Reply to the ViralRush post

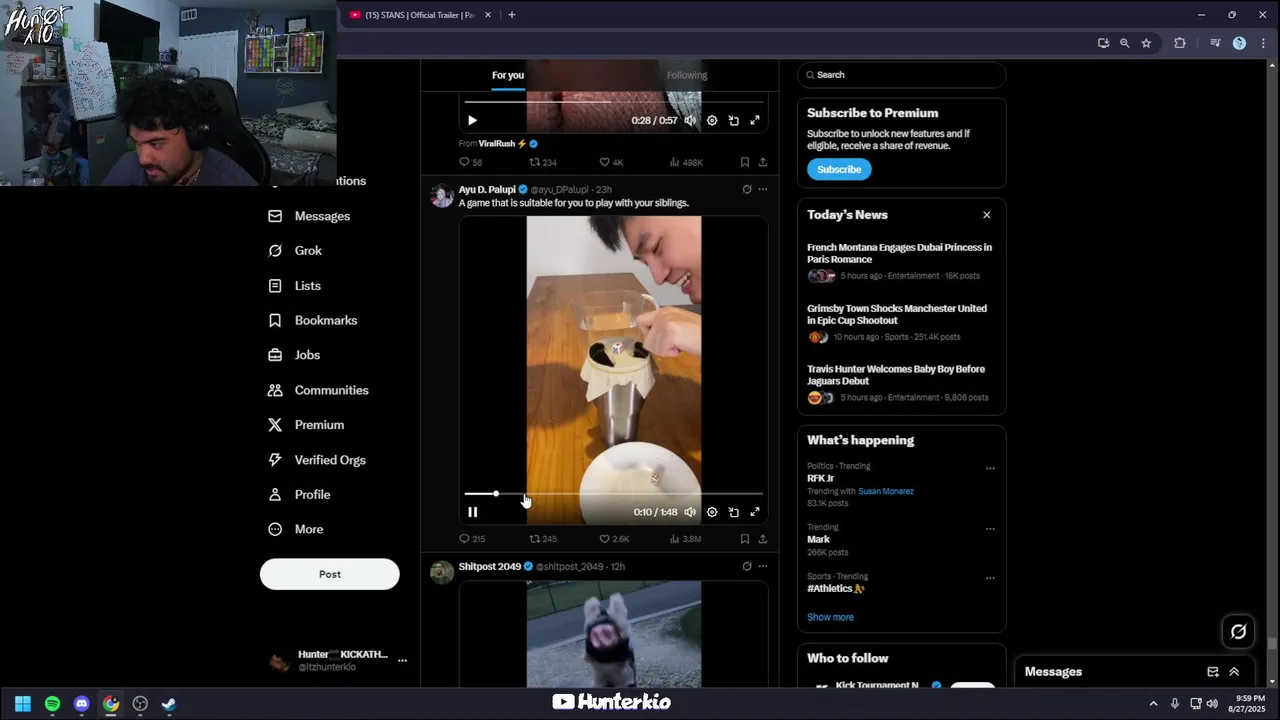tap(471, 162)
